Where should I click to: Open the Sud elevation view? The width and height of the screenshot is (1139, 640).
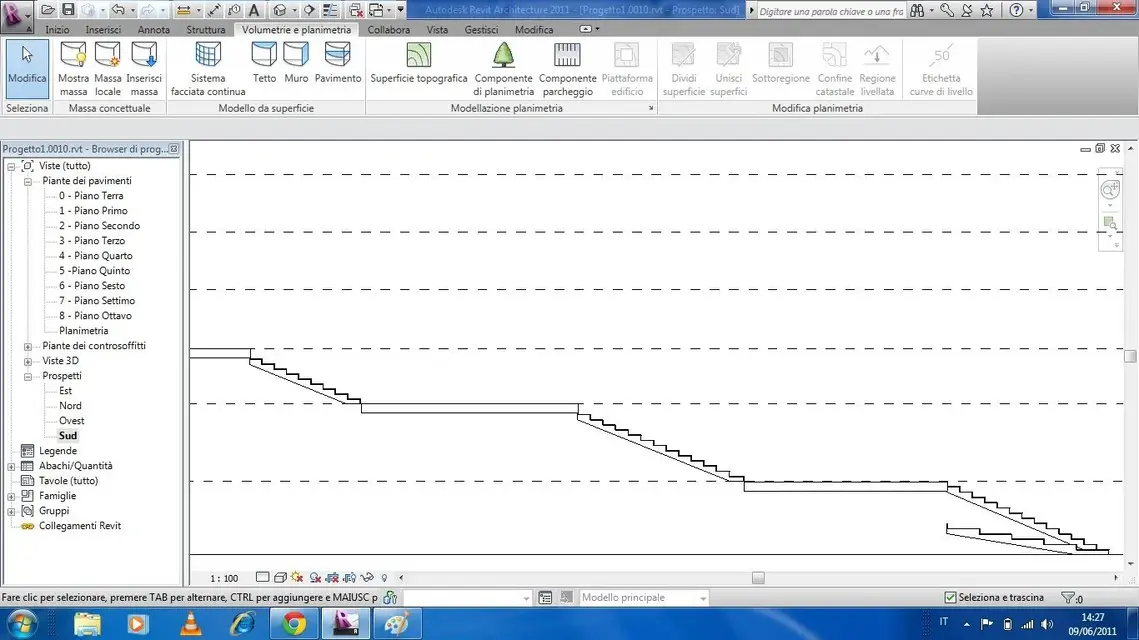pos(68,436)
